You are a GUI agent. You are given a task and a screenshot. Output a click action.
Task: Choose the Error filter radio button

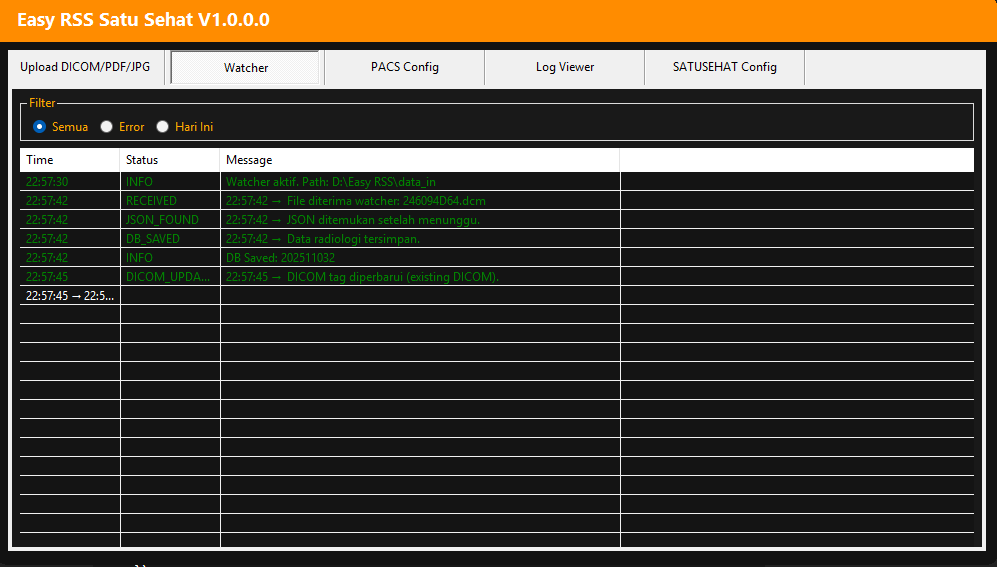[x=107, y=127]
